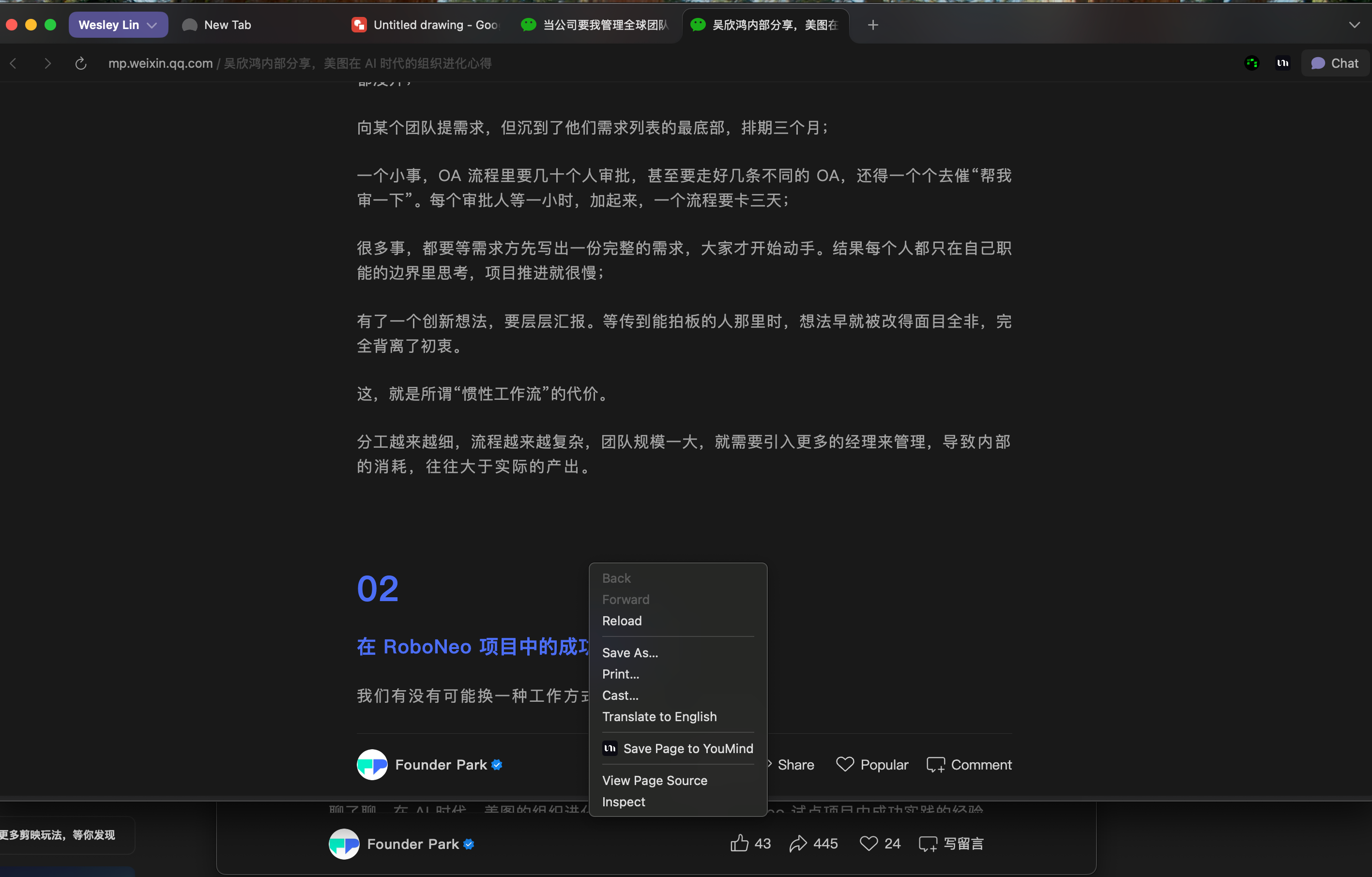Click the heart icon showing 24

[x=869, y=844]
